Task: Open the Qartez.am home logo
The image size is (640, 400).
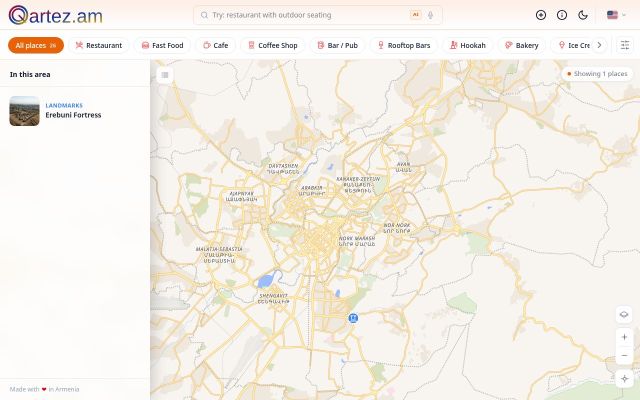Action: (x=56, y=15)
